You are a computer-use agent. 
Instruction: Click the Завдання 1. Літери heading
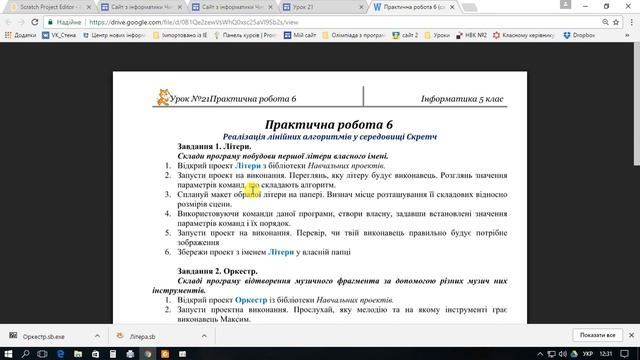[214, 147]
